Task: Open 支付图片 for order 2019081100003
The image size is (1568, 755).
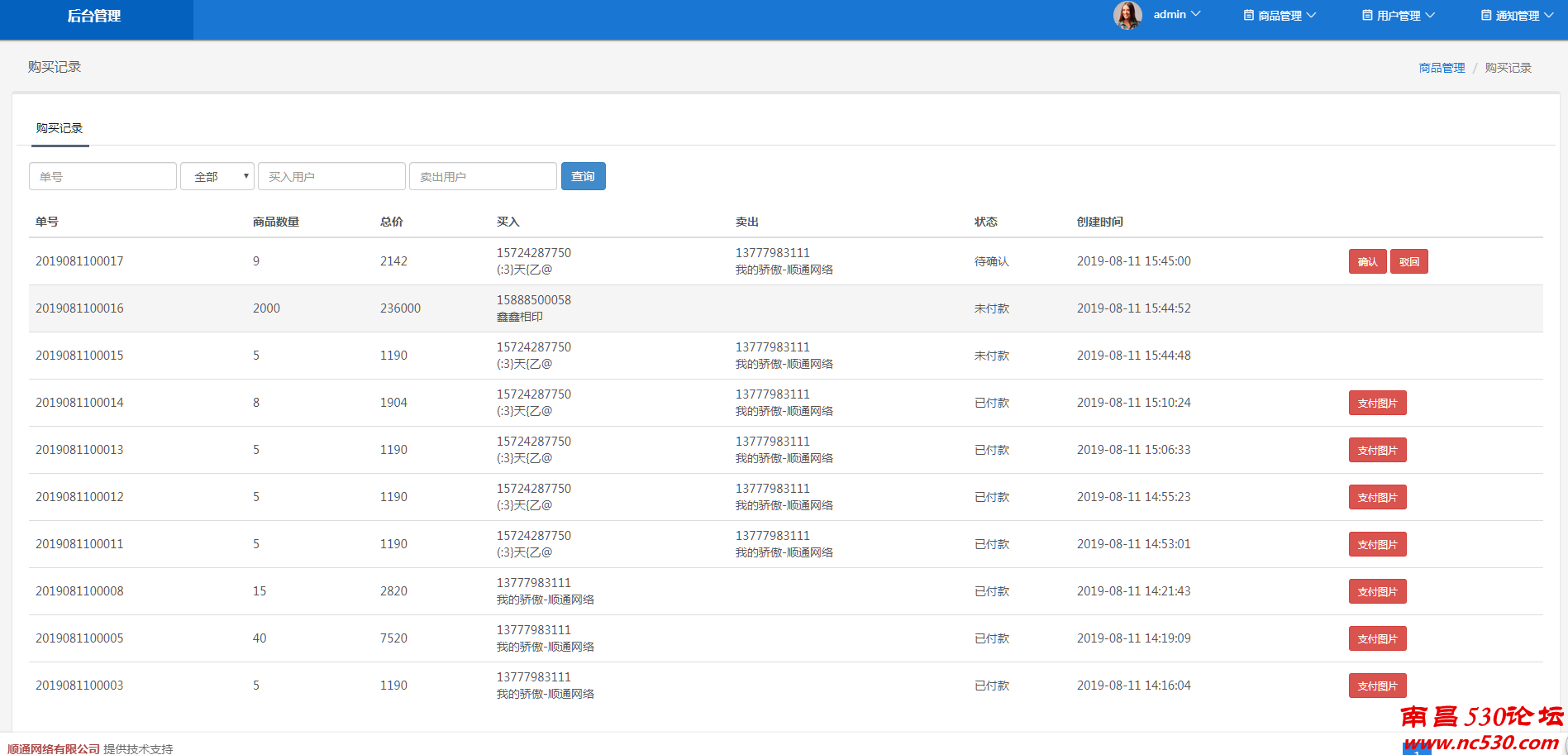Action: 1377,686
